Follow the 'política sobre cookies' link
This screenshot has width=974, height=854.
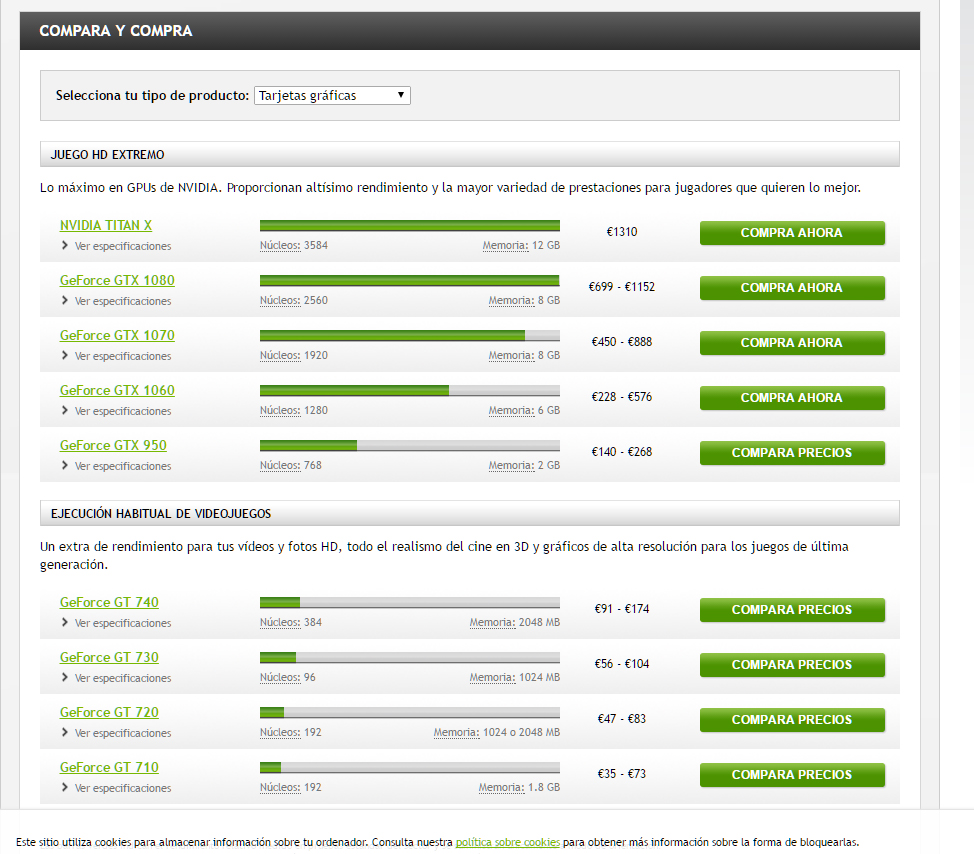click(507, 842)
